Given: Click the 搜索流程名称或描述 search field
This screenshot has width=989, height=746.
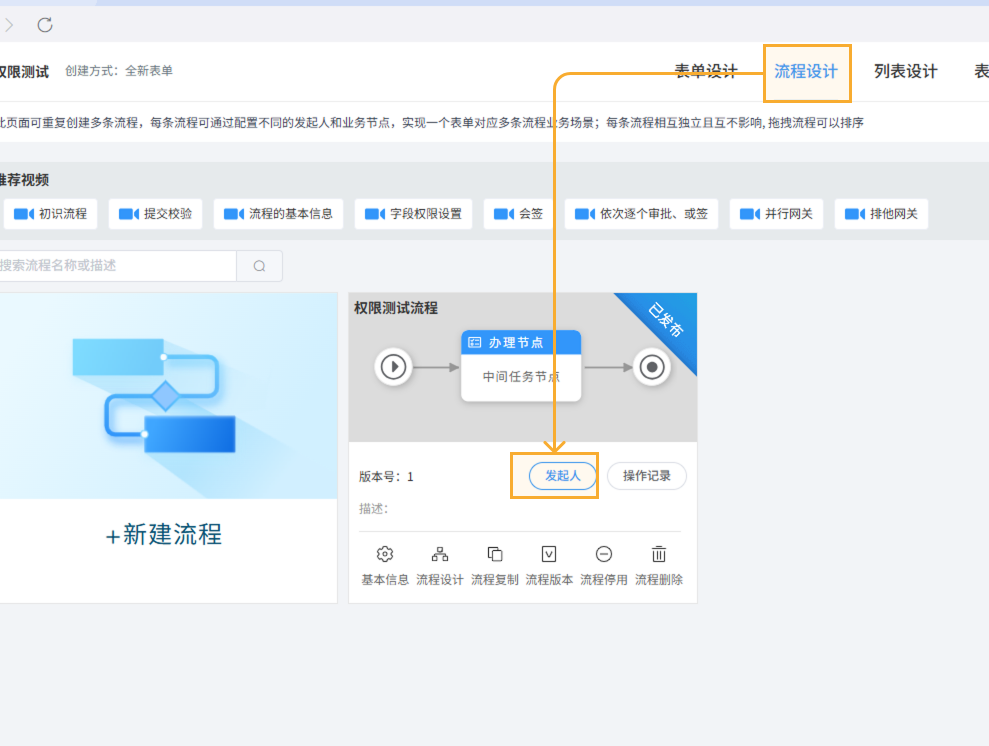Looking at the screenshot, I should pos(117,265).
